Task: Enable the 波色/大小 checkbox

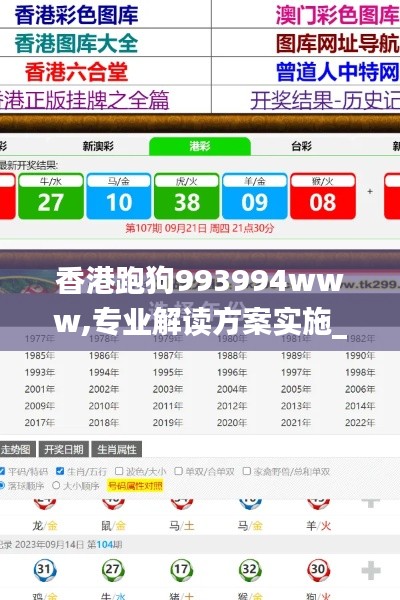Action: pos(119,471)
